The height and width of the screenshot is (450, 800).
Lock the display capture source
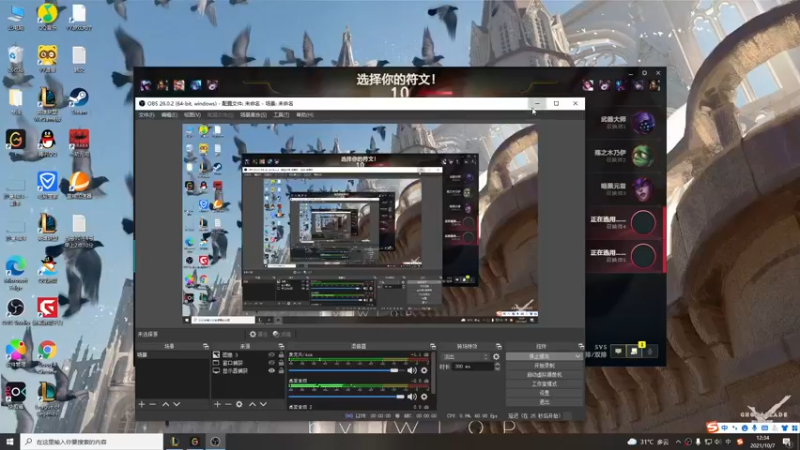[x=281, y=371]
